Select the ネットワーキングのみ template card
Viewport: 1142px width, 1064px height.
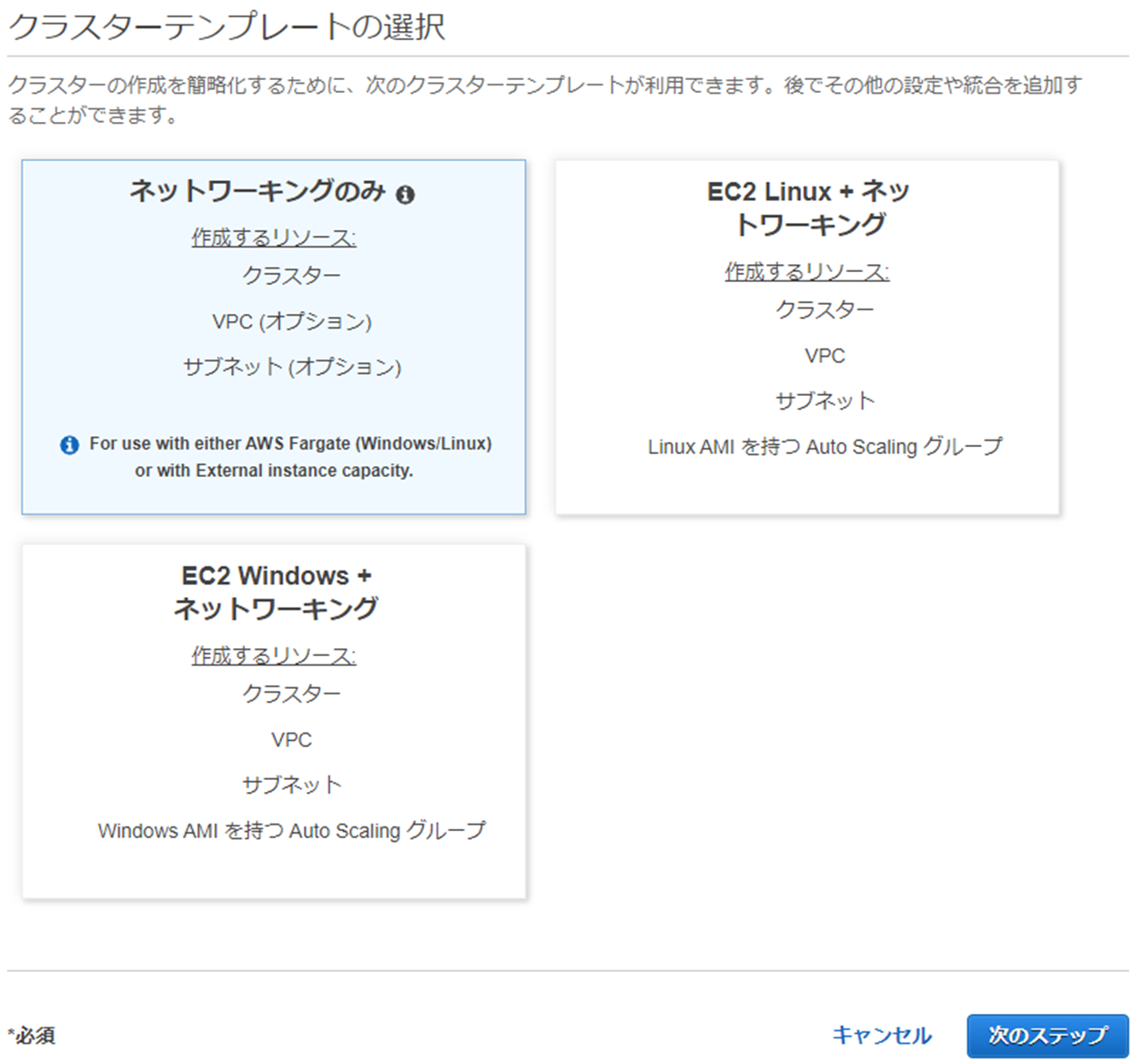click(x=274, y=337)
